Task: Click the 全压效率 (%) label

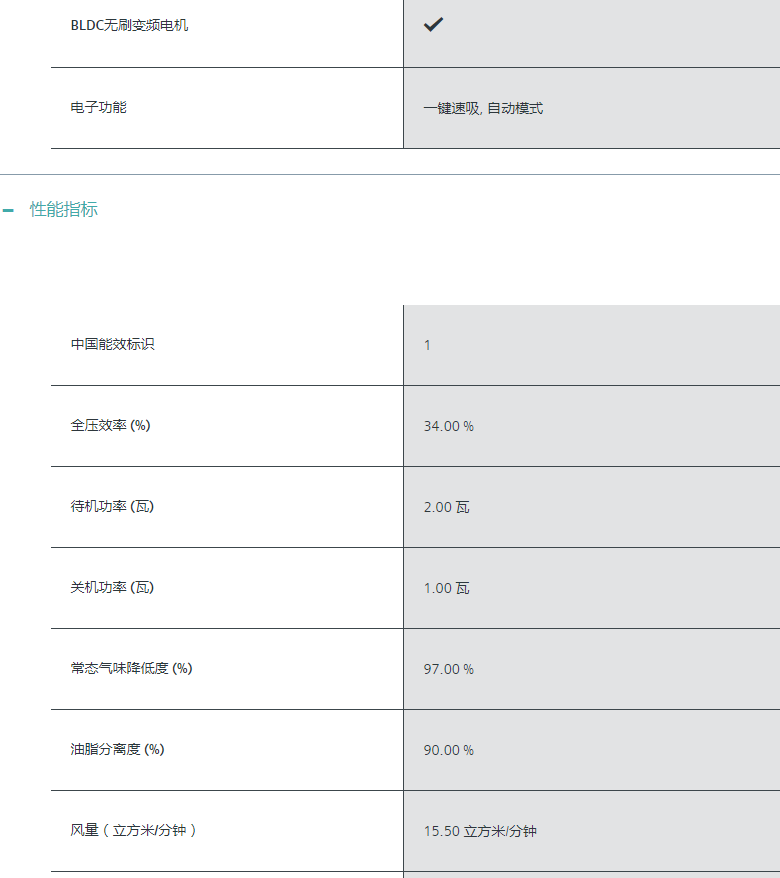Action: click(110, 426)
